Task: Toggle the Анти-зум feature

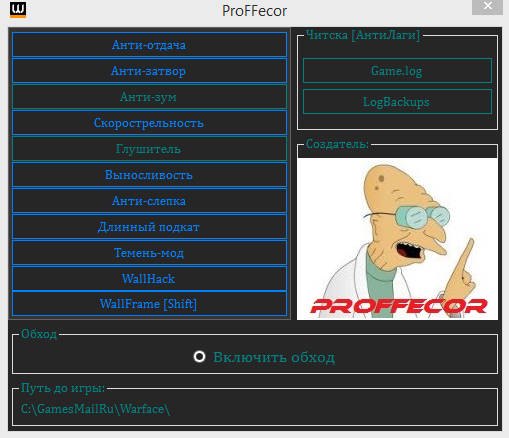Action: point(149,97)
